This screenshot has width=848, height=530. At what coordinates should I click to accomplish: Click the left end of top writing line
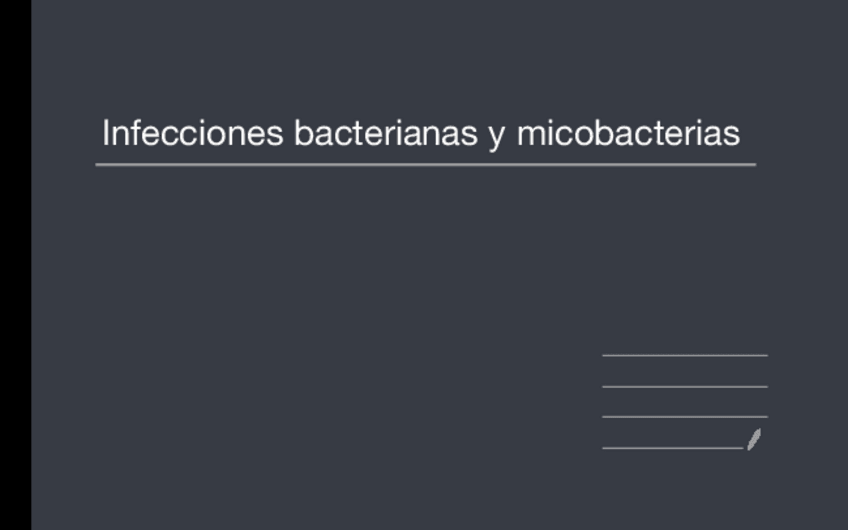click(606, 355)
